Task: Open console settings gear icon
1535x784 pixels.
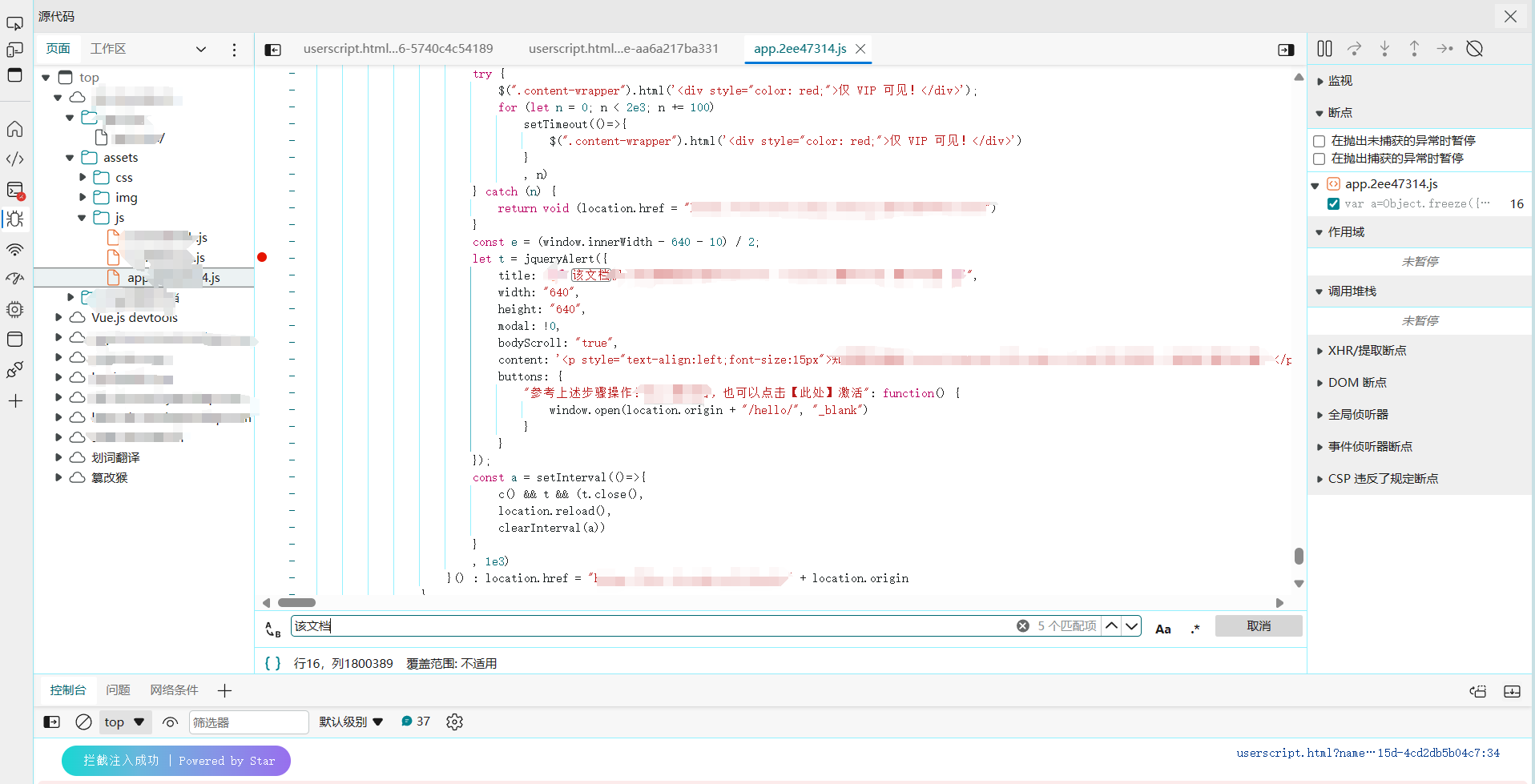Action: coord(454,722)
